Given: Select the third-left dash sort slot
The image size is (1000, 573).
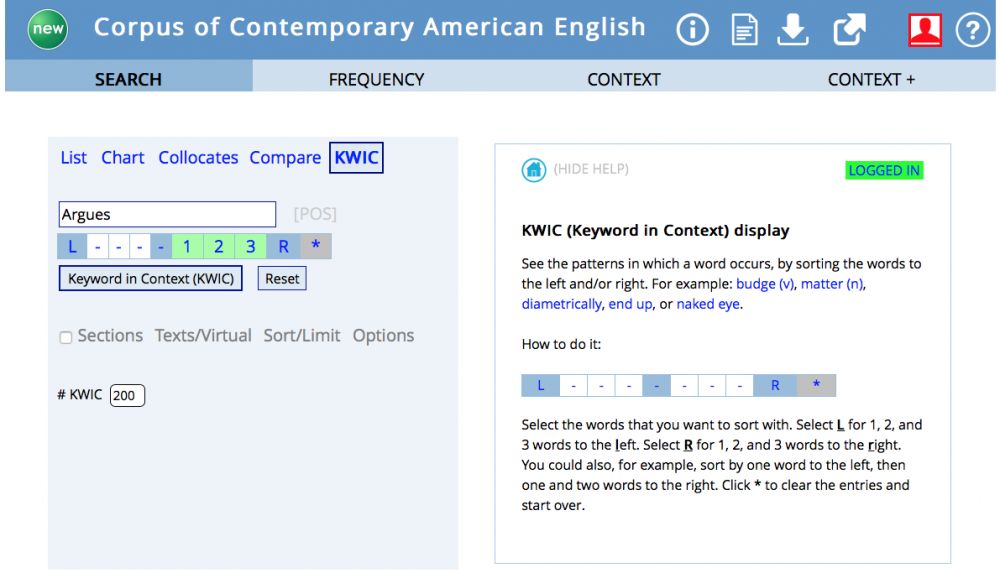Looking at the screenshot, I should (98, 246).
